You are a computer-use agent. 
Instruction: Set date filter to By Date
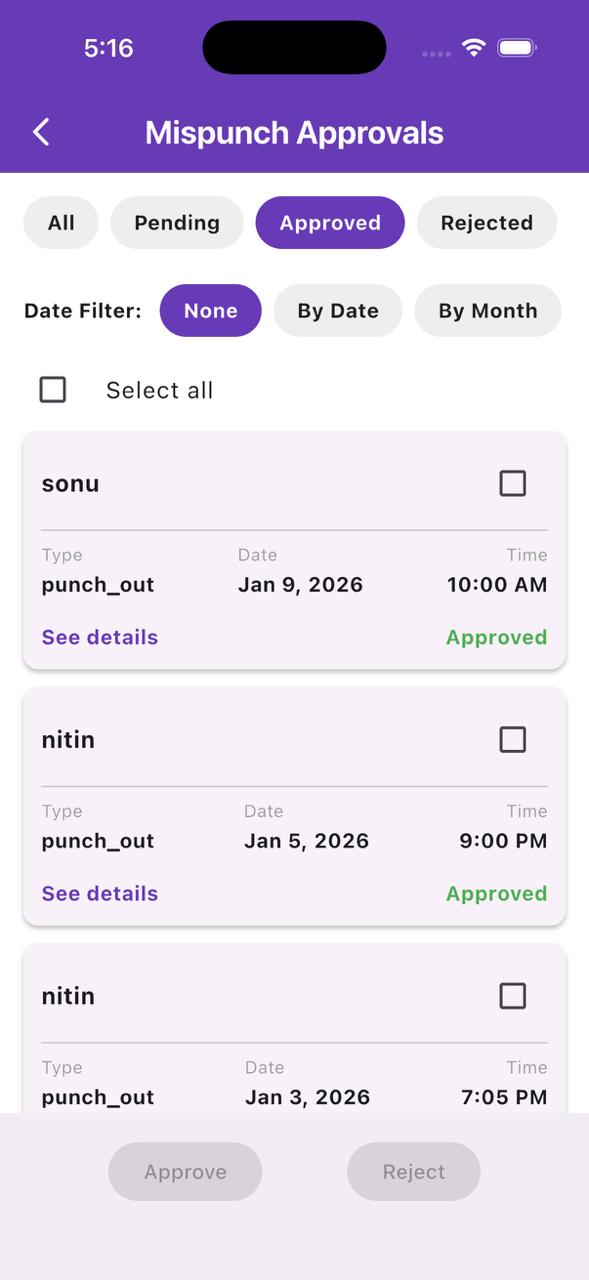click(338, 311)
